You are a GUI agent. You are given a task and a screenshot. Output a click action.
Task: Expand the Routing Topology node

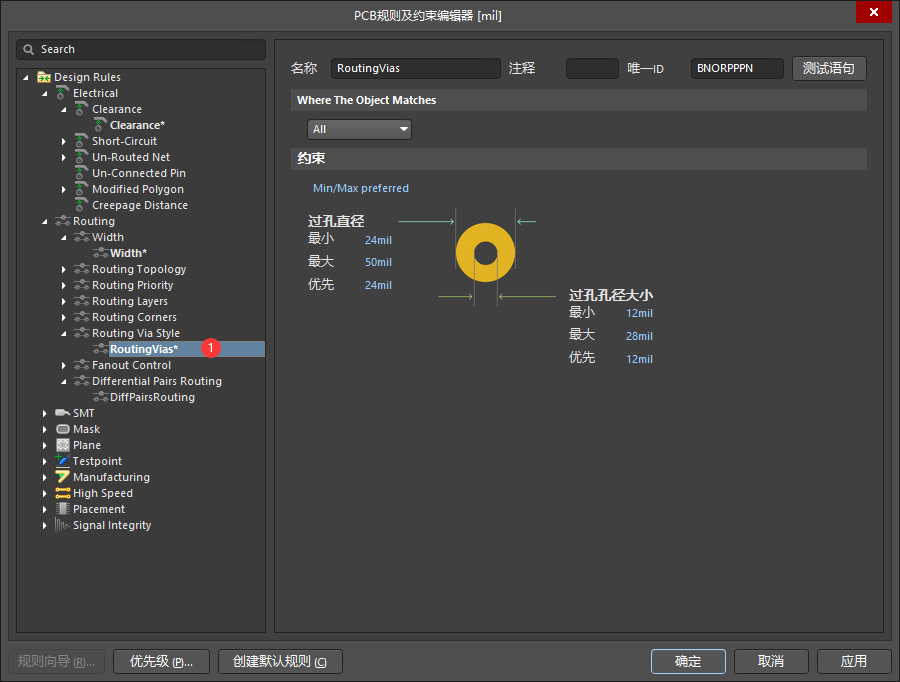[64, 269]
